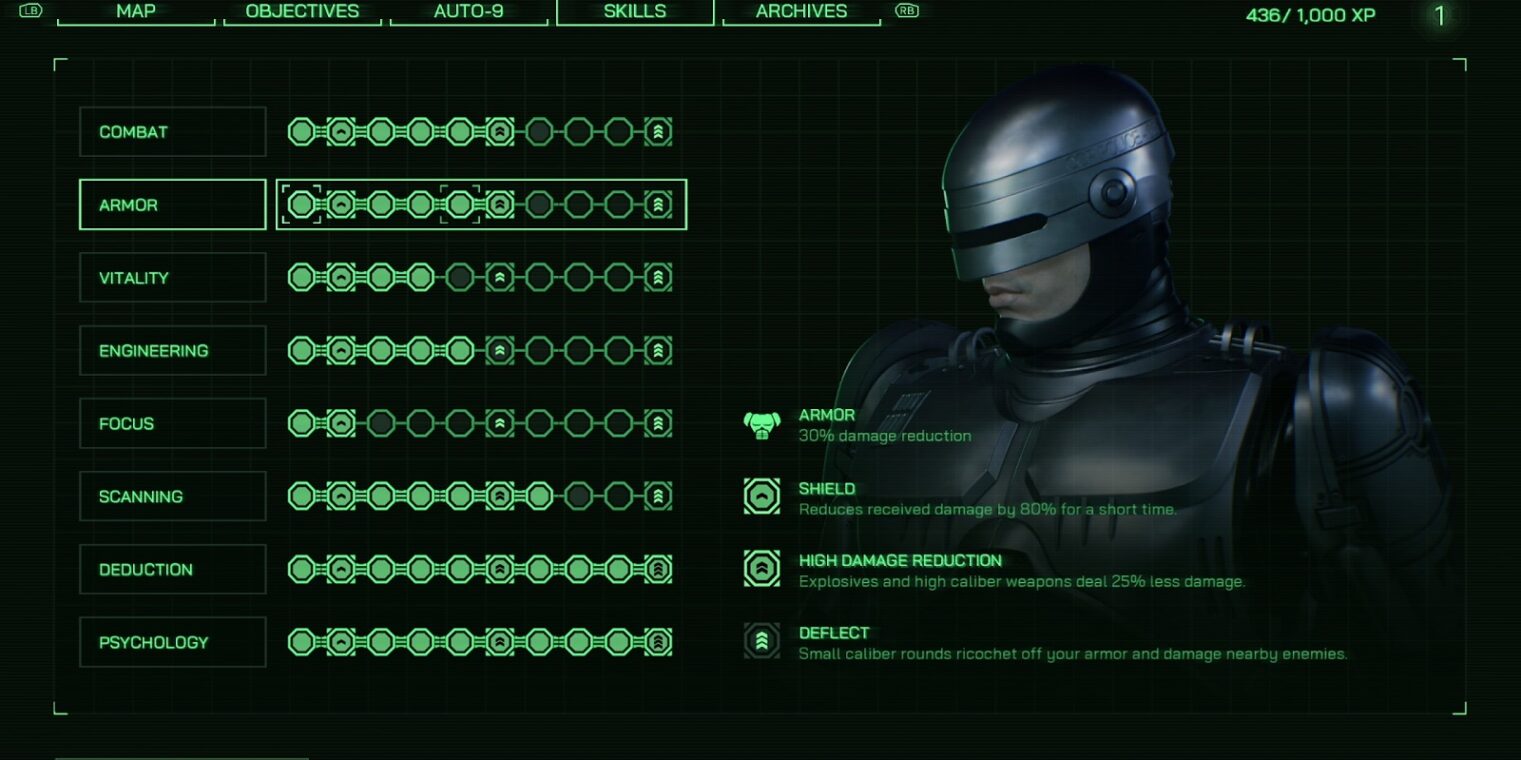
Task: Click Focus row's triple-chevron final node
Action: (658, 424)
